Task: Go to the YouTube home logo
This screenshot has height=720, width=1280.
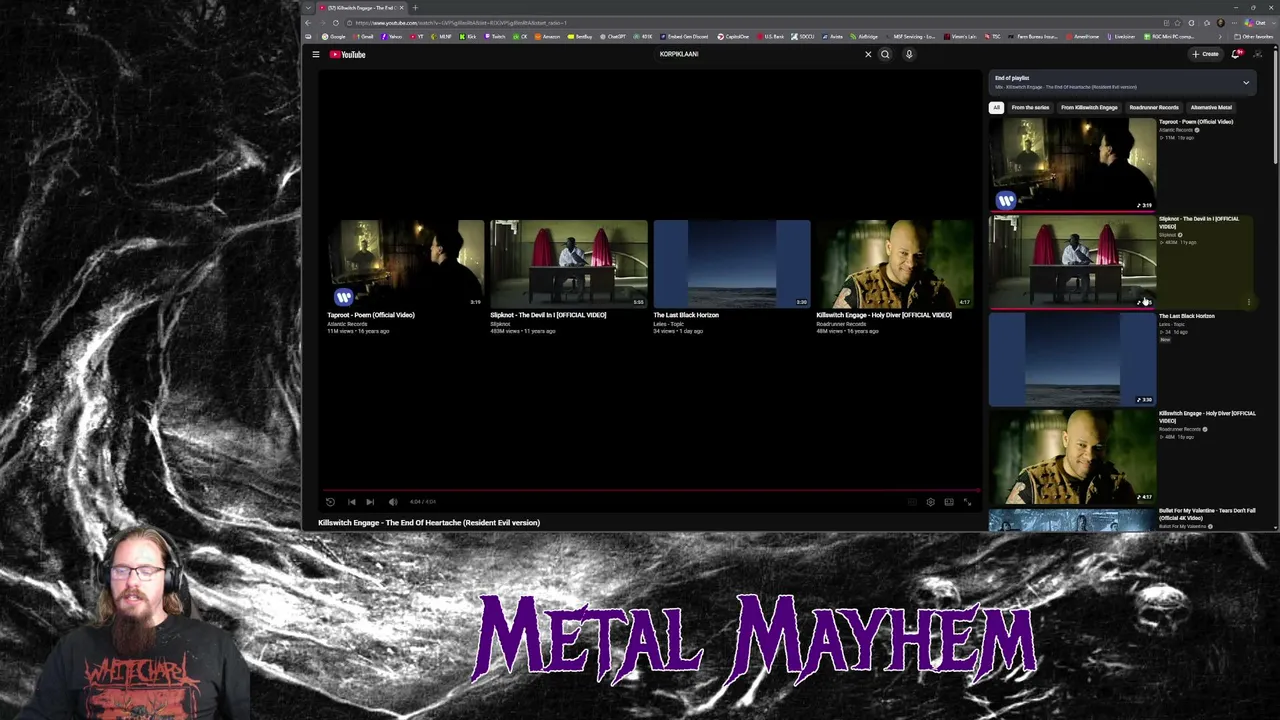Action: [348, 54]
